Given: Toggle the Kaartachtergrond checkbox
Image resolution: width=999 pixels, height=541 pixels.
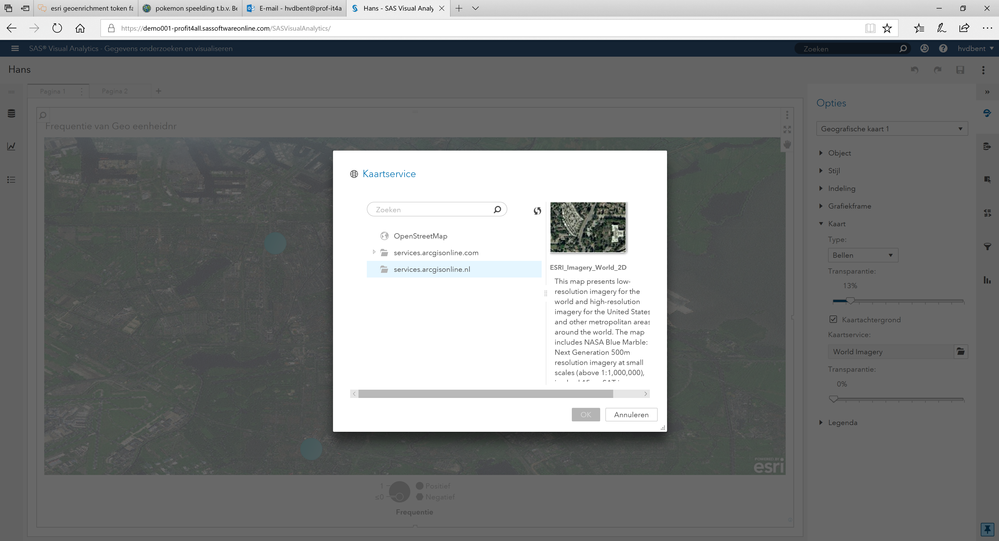Looking at the screenshot, I should click(x=833, y=319).
